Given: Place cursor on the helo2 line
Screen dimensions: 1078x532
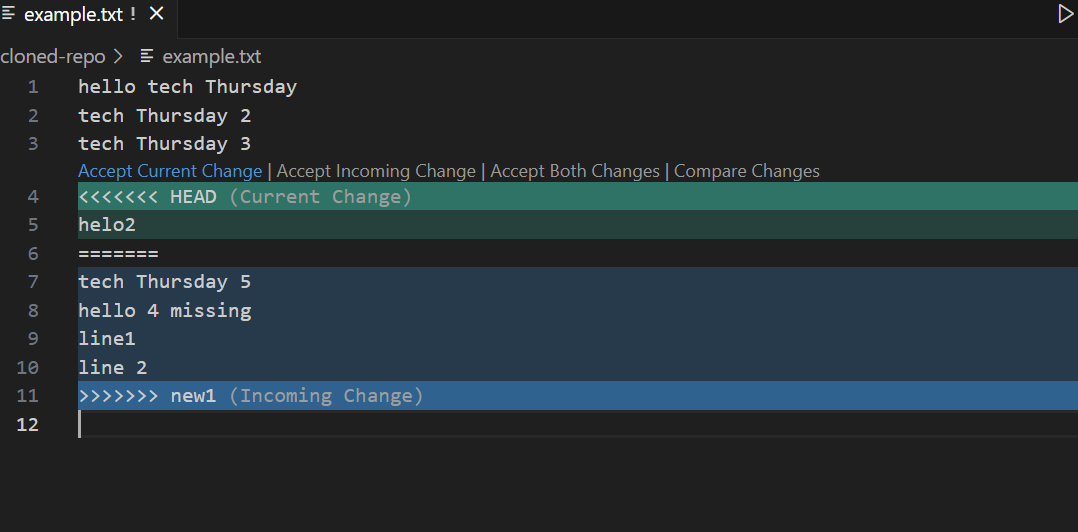Looking at the screenshot, I should point(107,225).
